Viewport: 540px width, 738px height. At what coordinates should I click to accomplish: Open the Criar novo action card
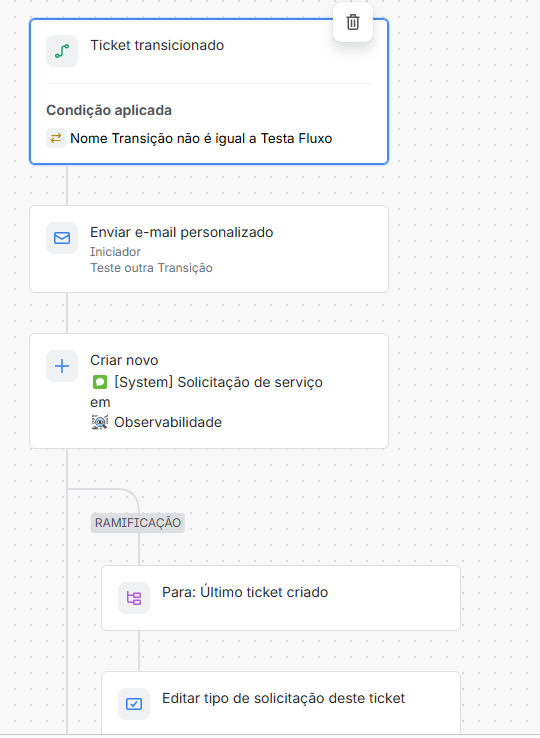point(209,391)
